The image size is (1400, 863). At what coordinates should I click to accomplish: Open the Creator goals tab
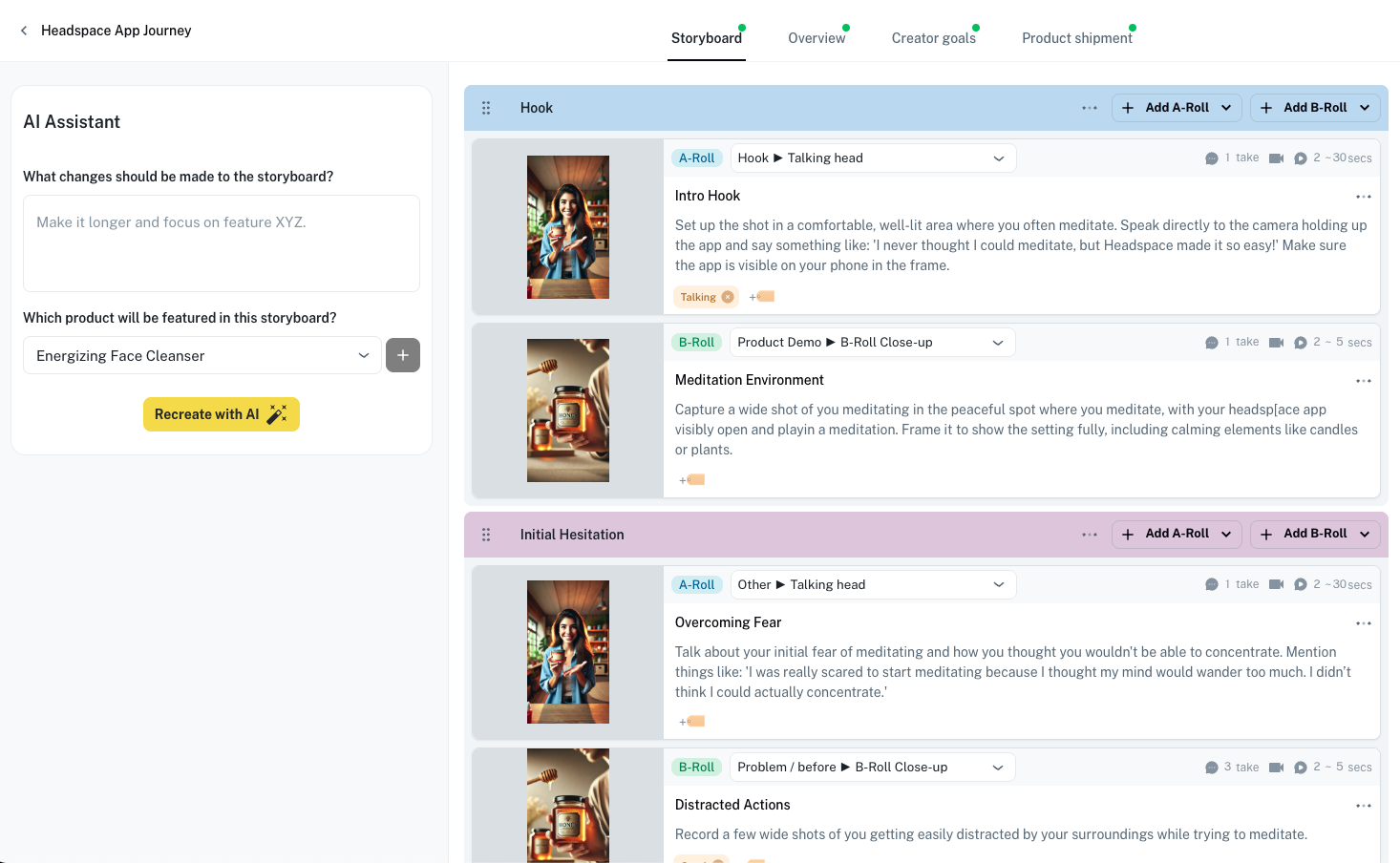(x=934, y=38)
